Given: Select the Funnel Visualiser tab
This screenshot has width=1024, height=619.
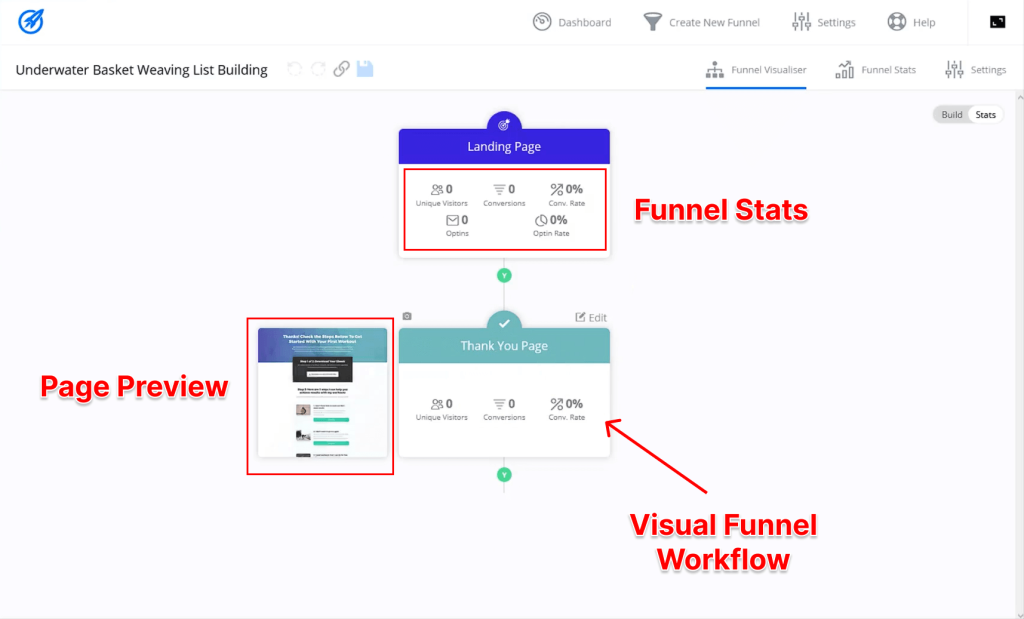Looking at the screenshot, I should click(x=755, y=69).
